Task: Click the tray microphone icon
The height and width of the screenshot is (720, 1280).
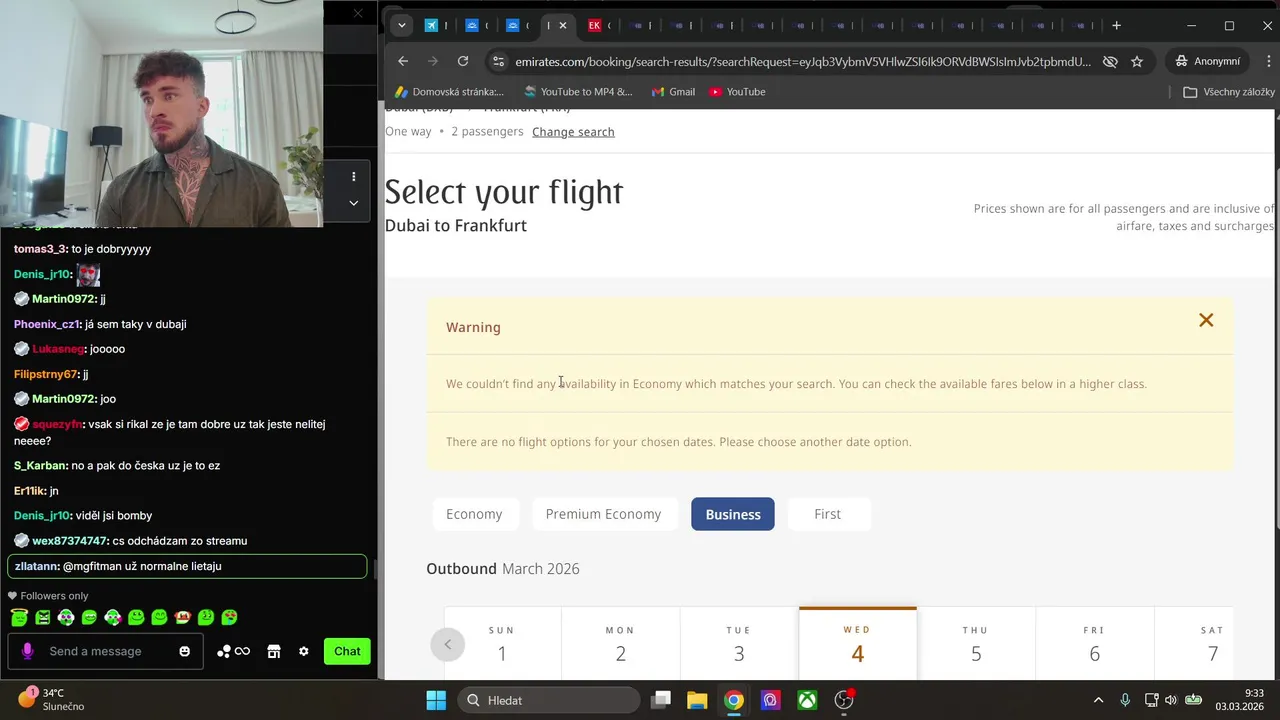Action: (x=1125, y=700)
